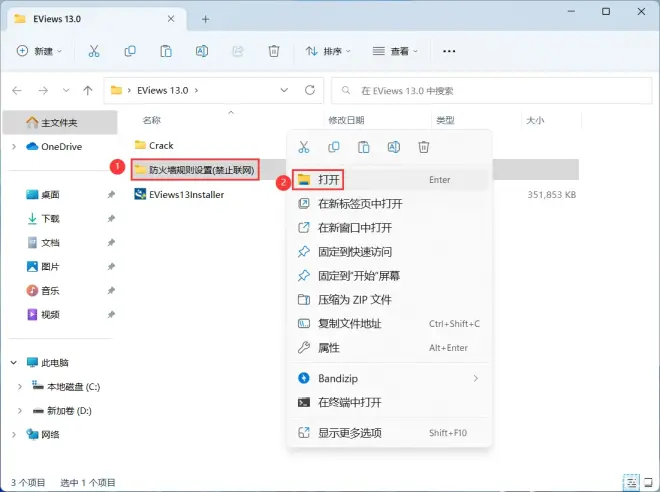The width and height of the screenshot is (660, 492).
Task: Choose 固定到快速访问
Action: pos(389,252)
